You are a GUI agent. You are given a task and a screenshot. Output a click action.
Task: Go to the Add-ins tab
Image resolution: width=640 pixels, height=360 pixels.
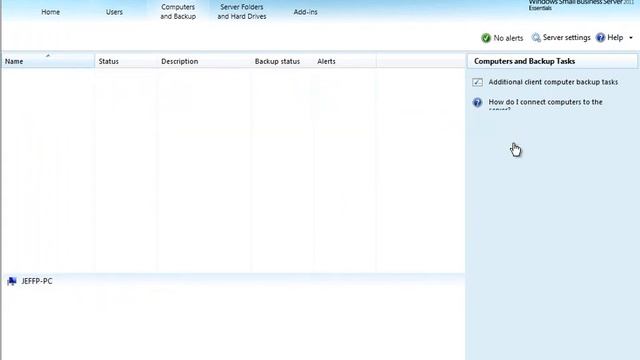coord(305,12)
